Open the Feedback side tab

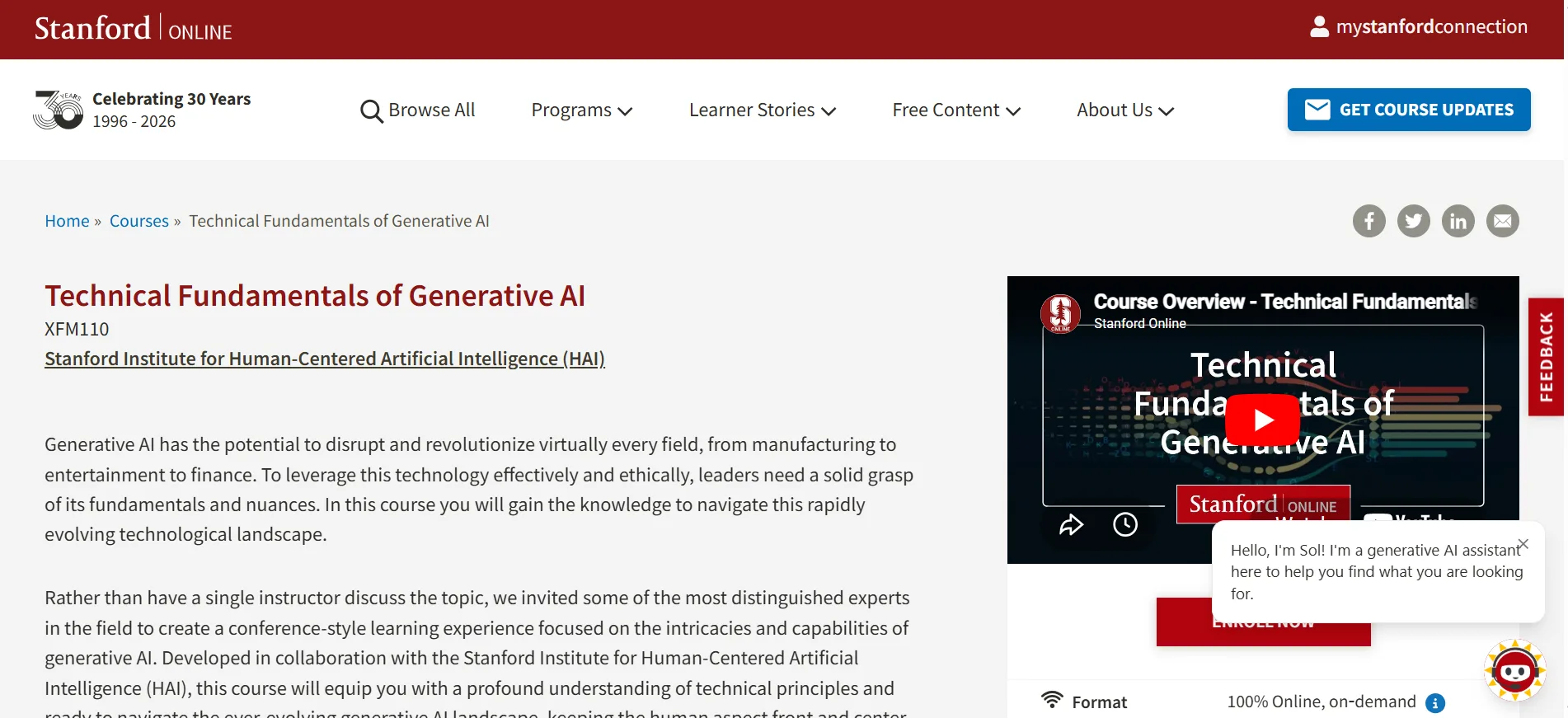[x=1546, y=357]
